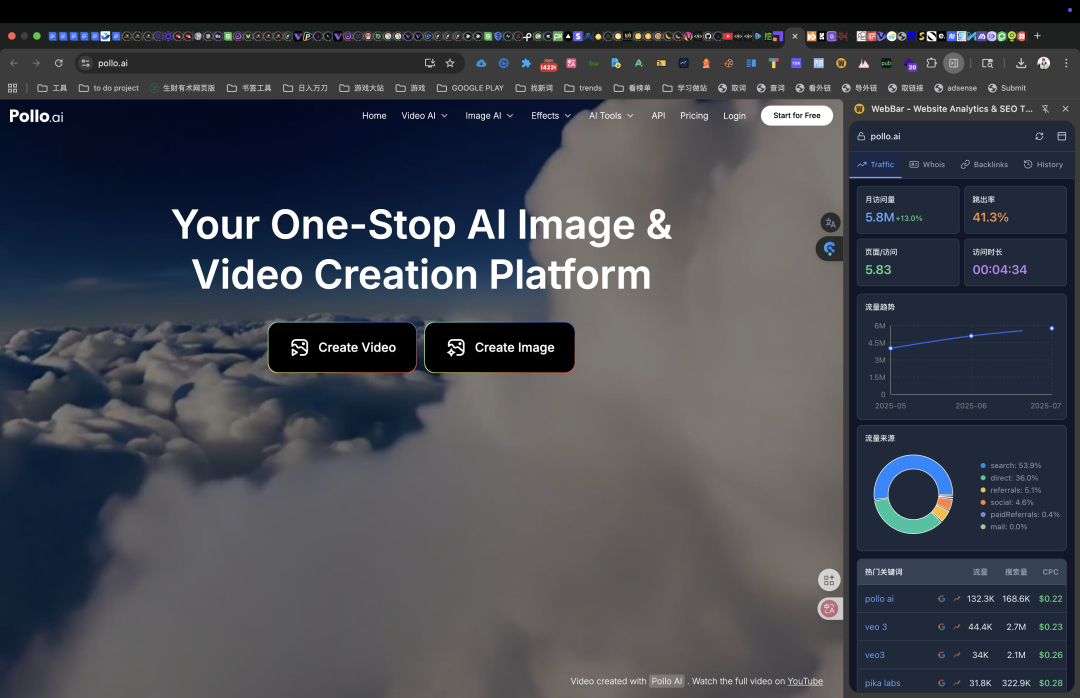The width and height of the screenshot is (1080, 698).
Task: Expand the Effects menu
Action: 551,116
